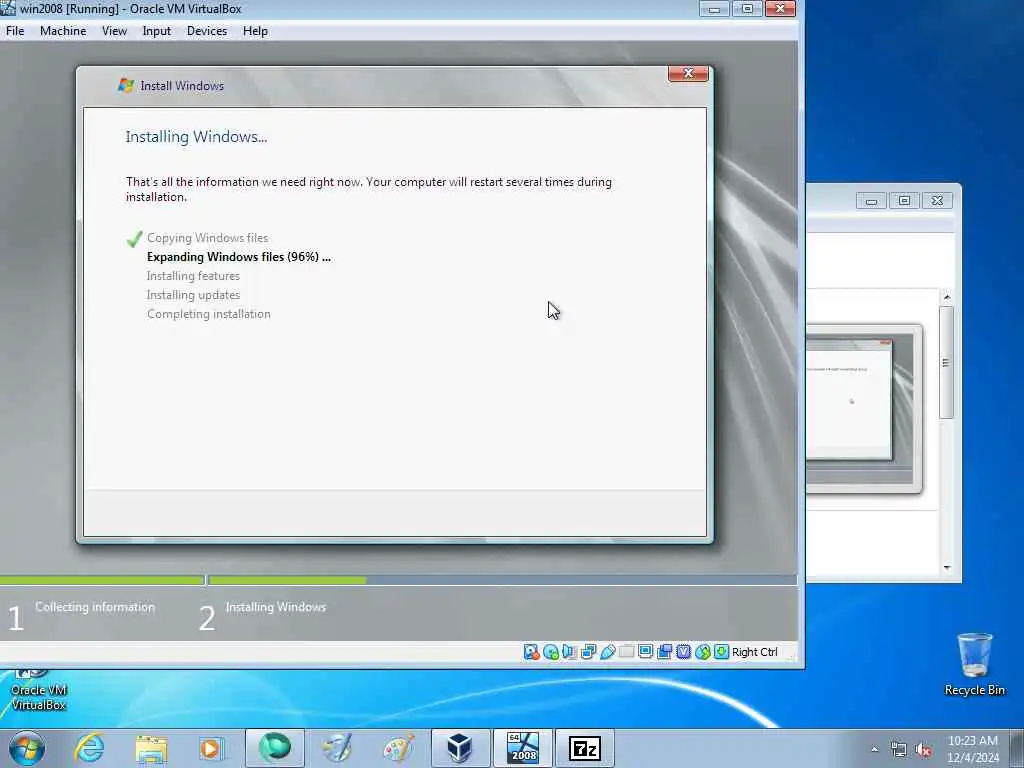
Task: Click the 'Installing updates' step
Action: point(193,295)
